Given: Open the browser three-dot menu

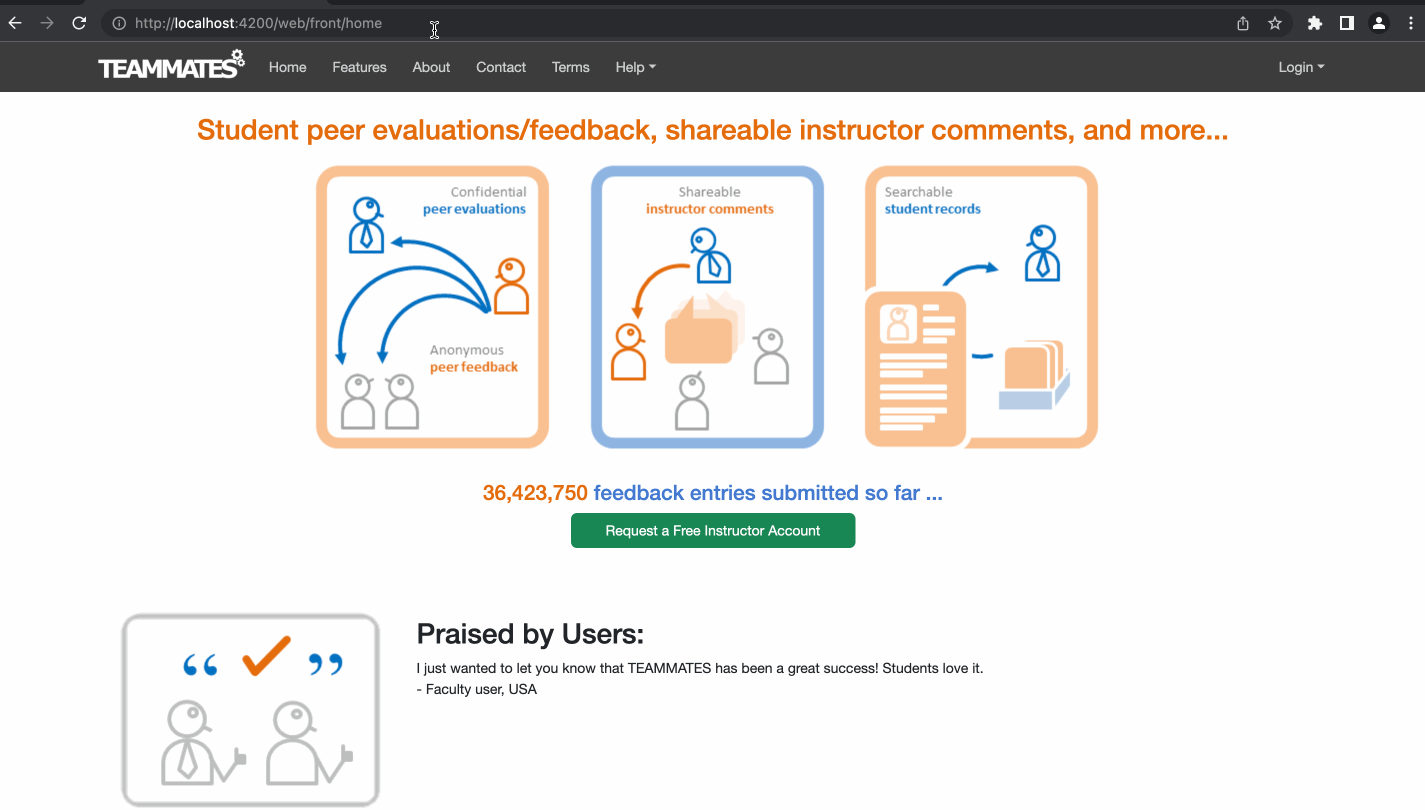Looking at the screenshot, I should pos(1411,22).
